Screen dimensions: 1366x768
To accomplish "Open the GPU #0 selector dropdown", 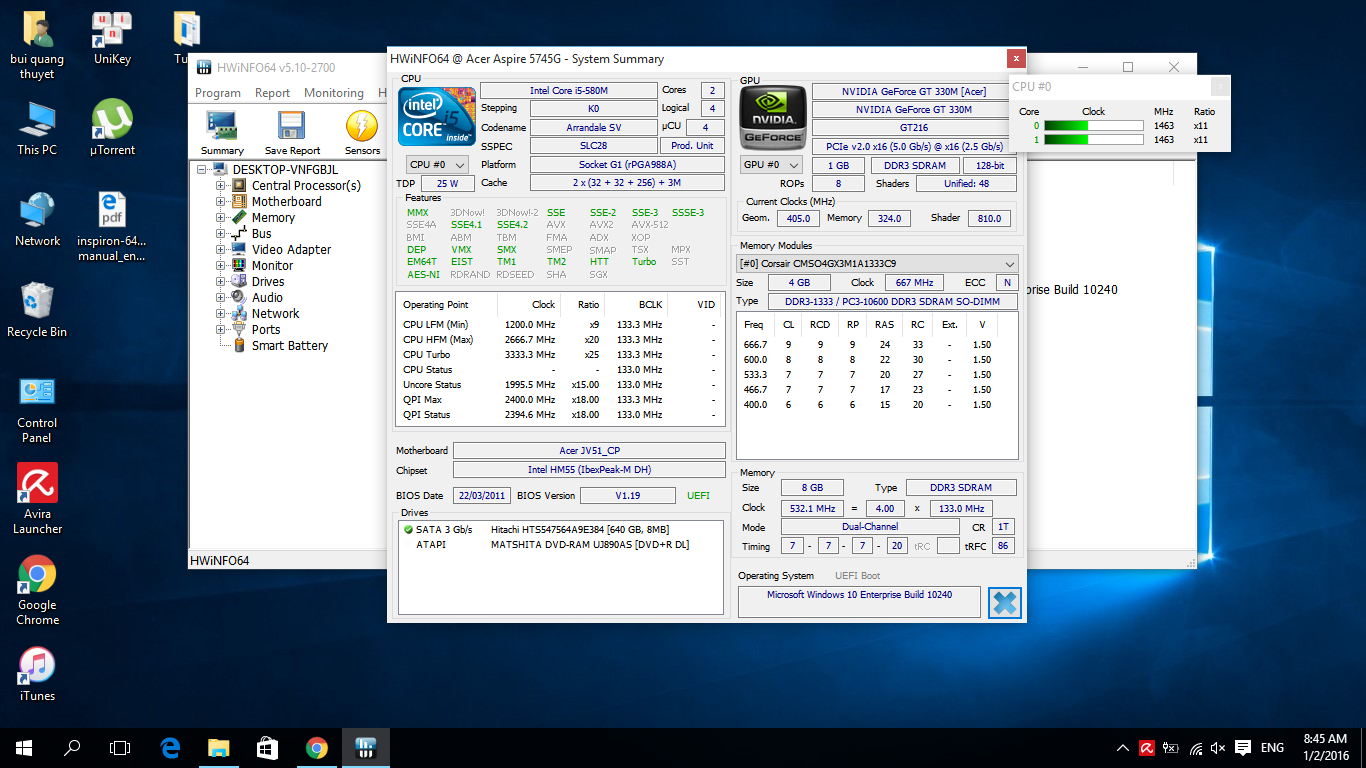I will coord(771,164).
